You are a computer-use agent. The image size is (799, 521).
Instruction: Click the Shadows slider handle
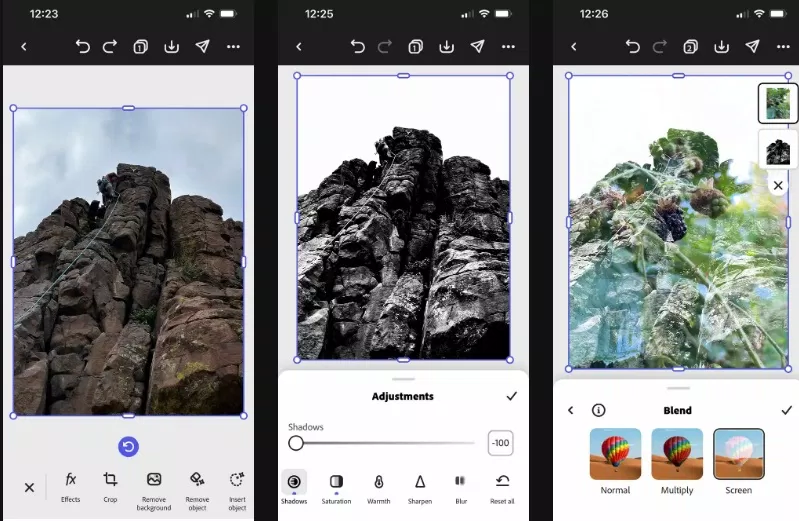pyautogui.click(x=296, y=443)
